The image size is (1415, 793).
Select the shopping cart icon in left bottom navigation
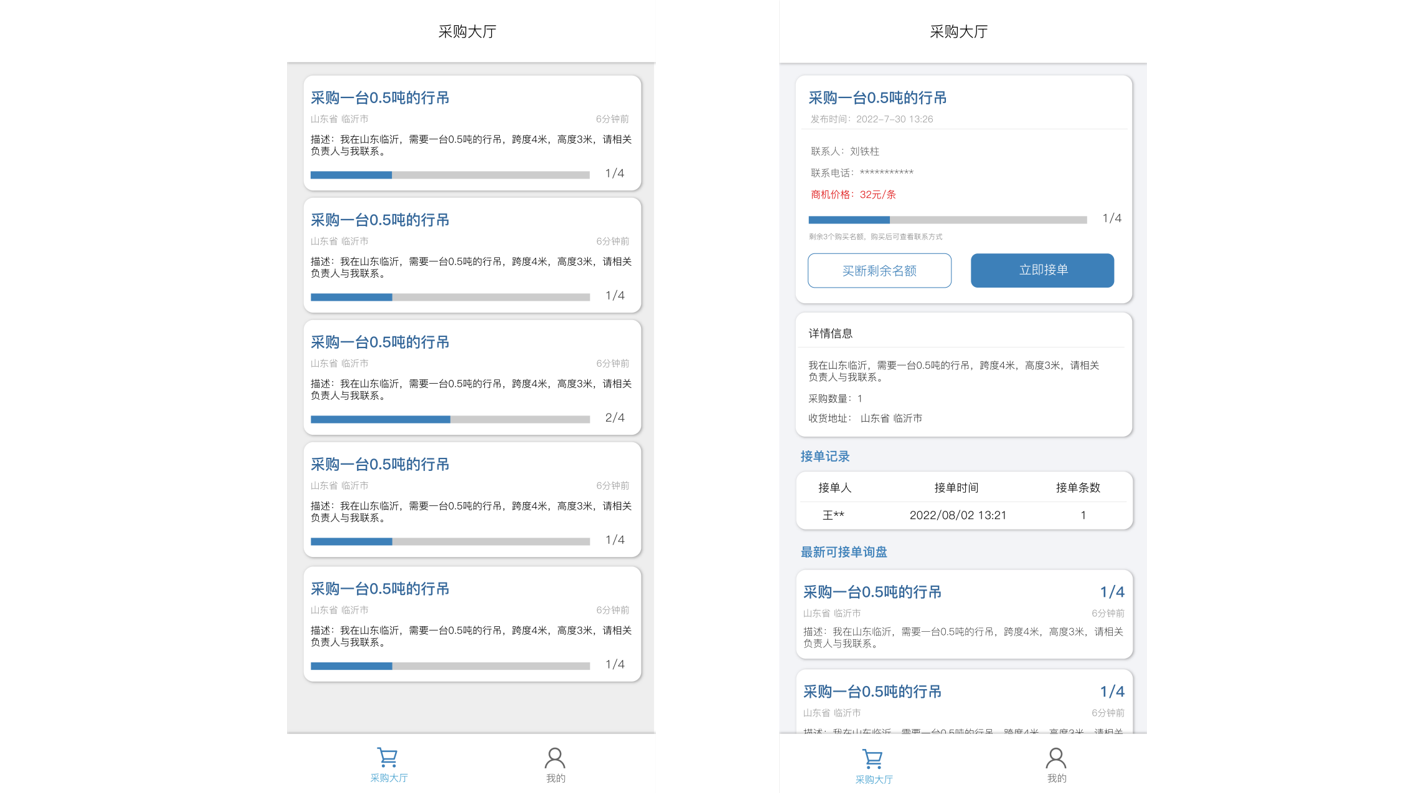point(387,757)
